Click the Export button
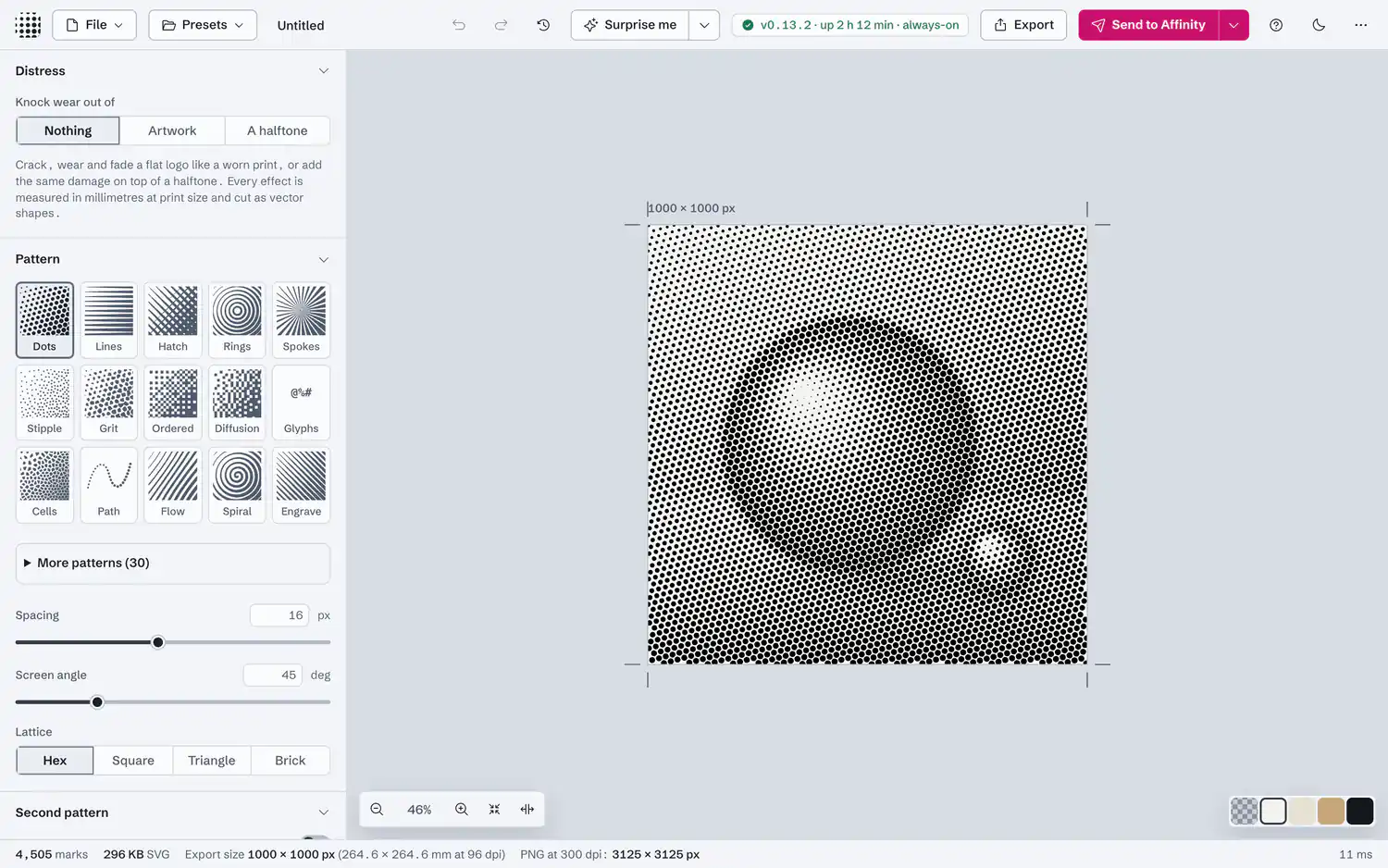This screenshot has height=868, width=1388. (1023, 25)
